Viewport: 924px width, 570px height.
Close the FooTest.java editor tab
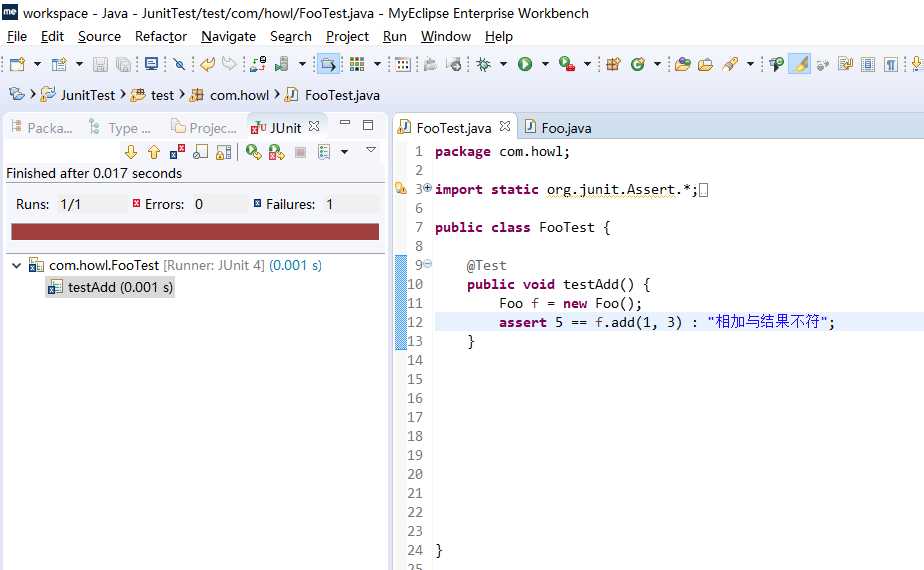tap(505, 126)
